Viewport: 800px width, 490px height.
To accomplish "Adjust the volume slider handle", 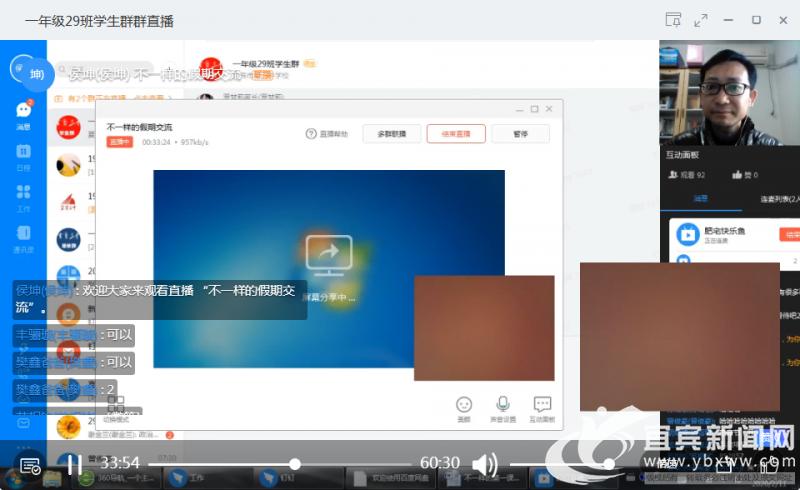I will coord(609,464).
